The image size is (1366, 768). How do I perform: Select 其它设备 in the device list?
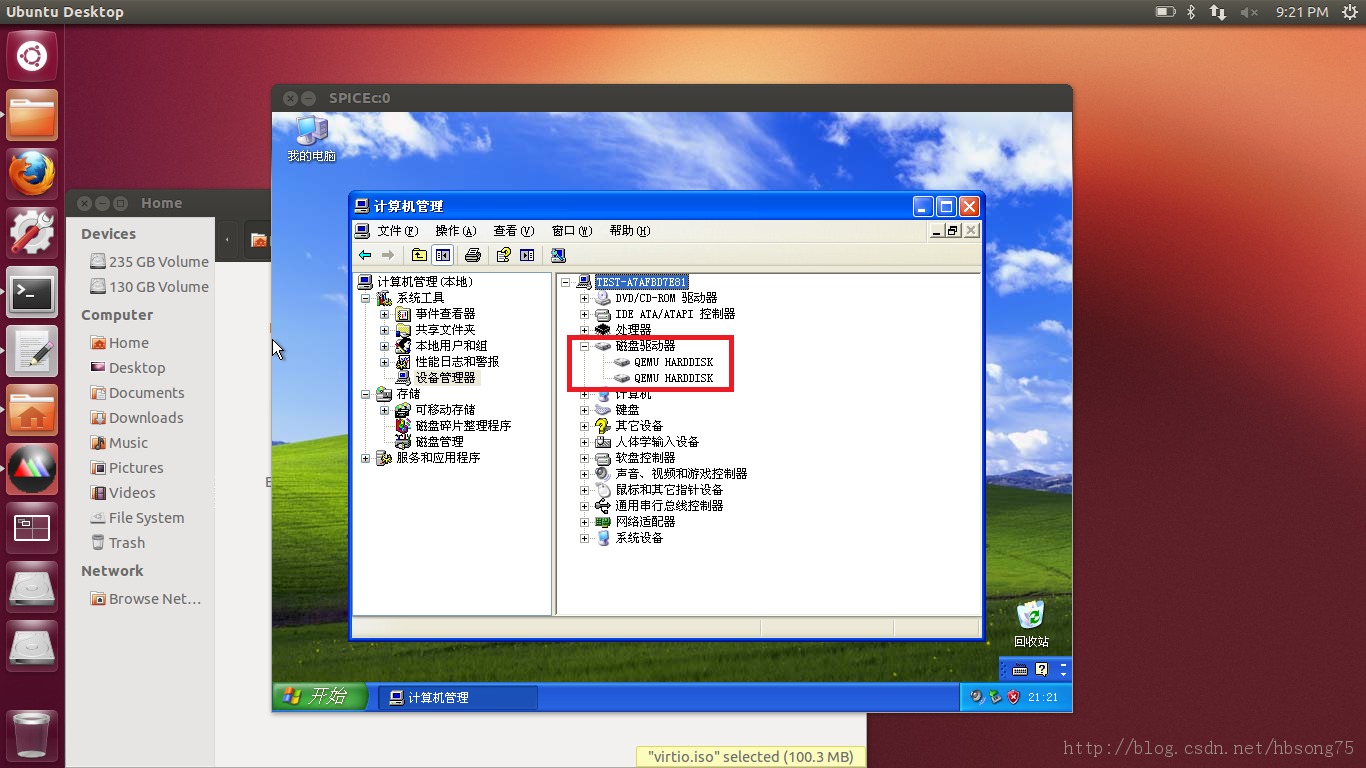(x=639, y=426)
